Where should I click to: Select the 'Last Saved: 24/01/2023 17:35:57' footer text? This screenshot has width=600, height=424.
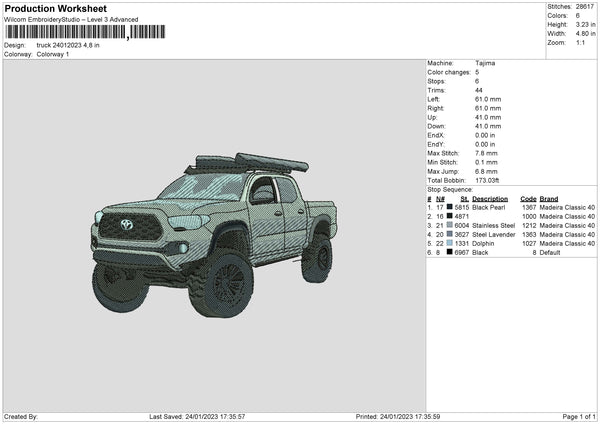pos(197,416)
